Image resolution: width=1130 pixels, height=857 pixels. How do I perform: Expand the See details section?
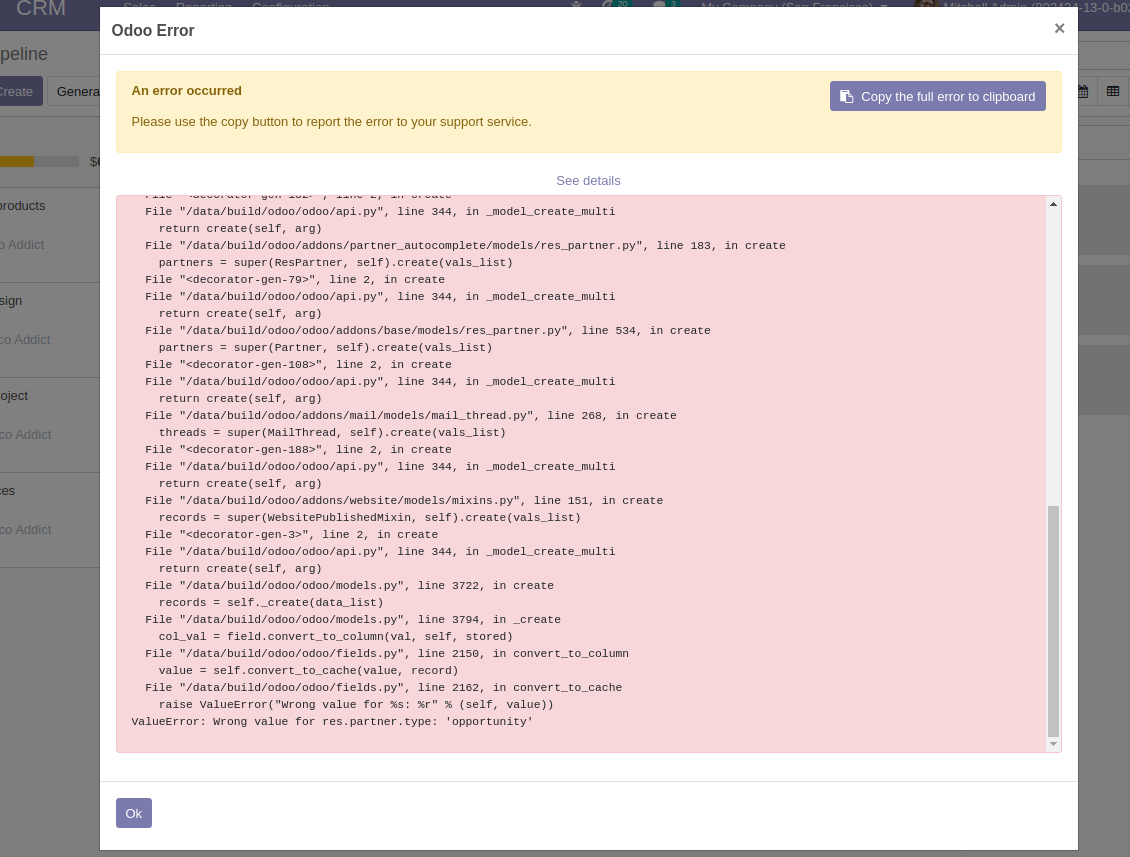tap(588, 180)
